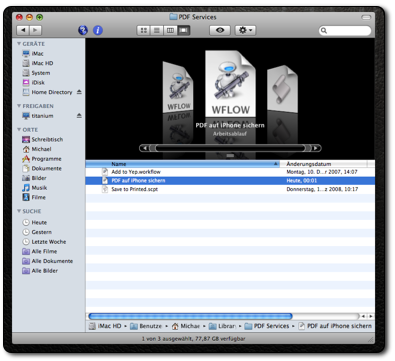Select Home Directory in the sidebar
The width and height of the screenshot is (395, 361).
(47, 92)
